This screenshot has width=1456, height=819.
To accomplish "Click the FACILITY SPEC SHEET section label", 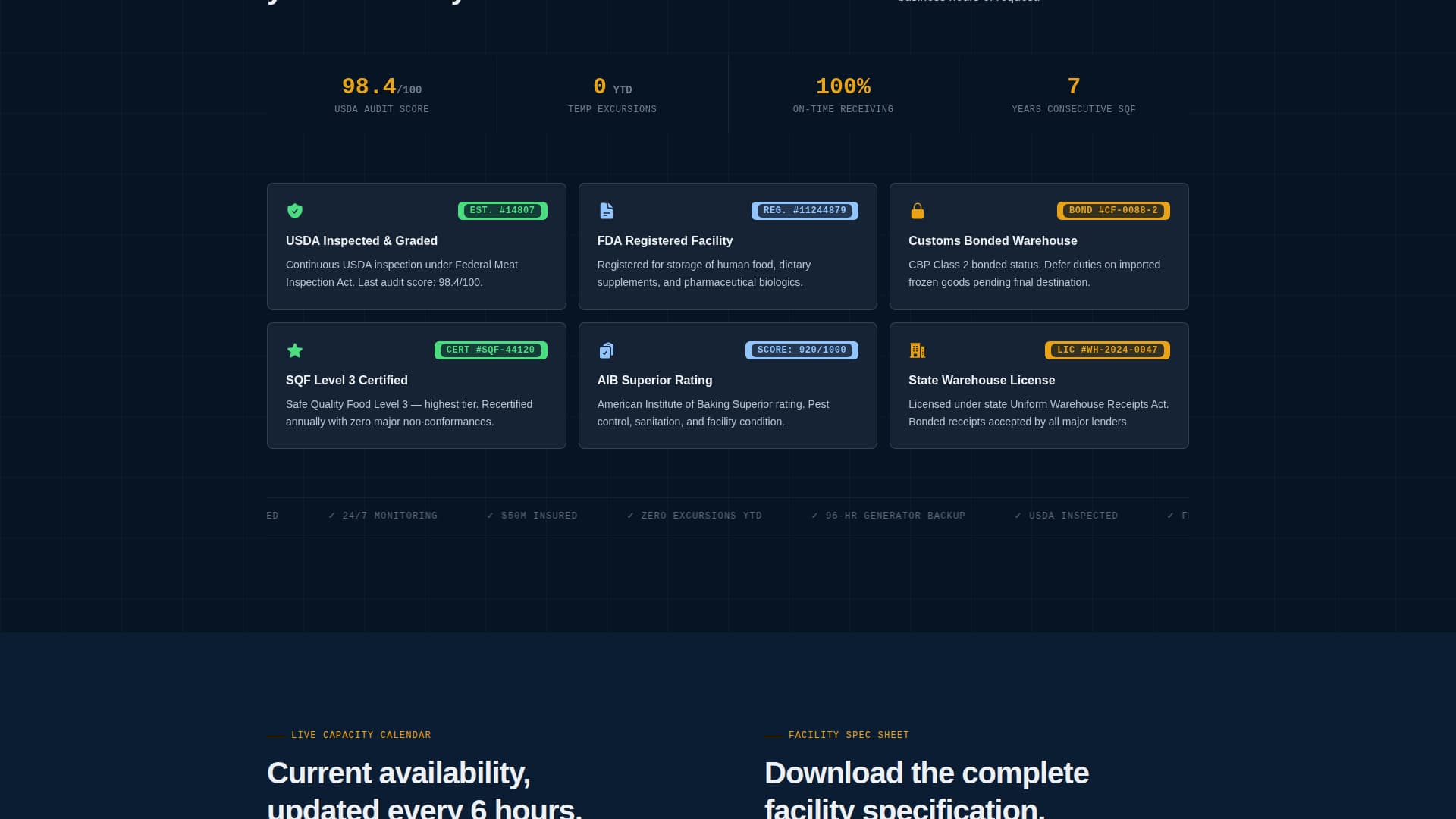I will pyautogui.click(x=849, y=735).
